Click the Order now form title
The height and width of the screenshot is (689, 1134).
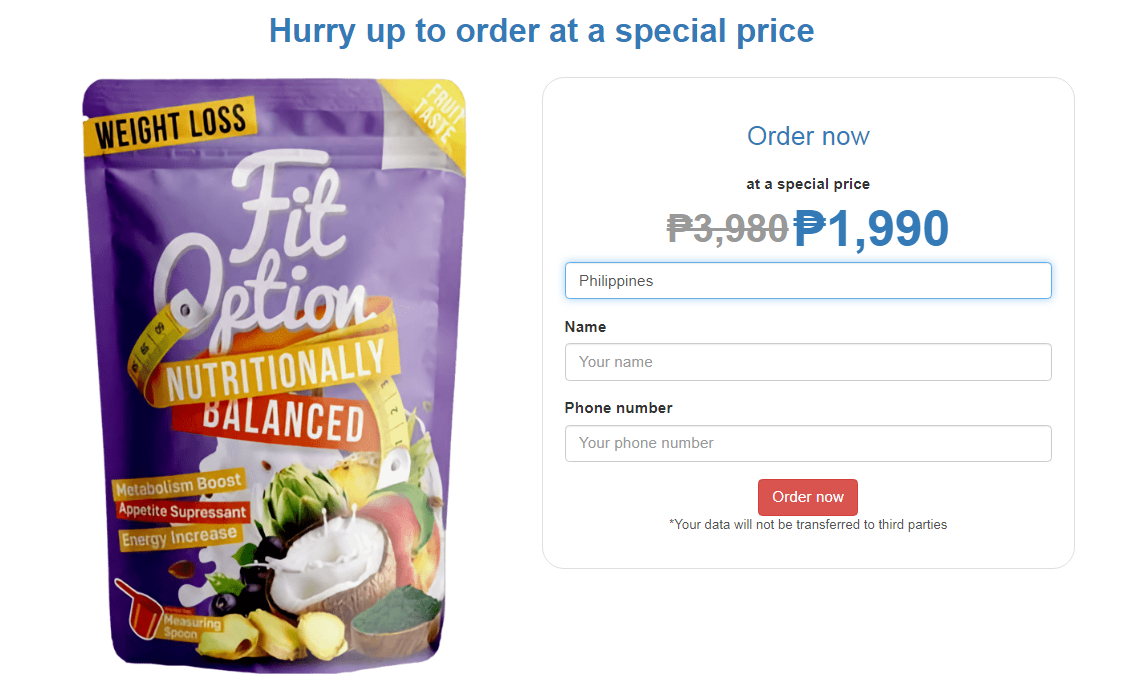click(x=807, y=136)
